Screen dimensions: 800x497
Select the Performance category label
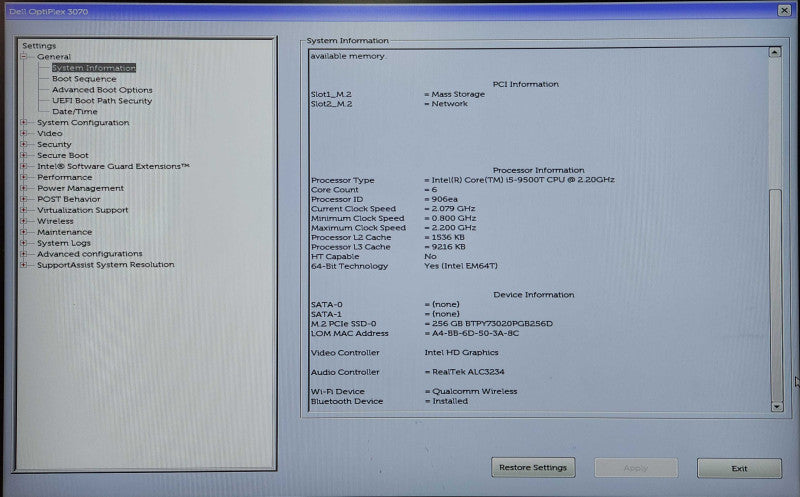65,177
